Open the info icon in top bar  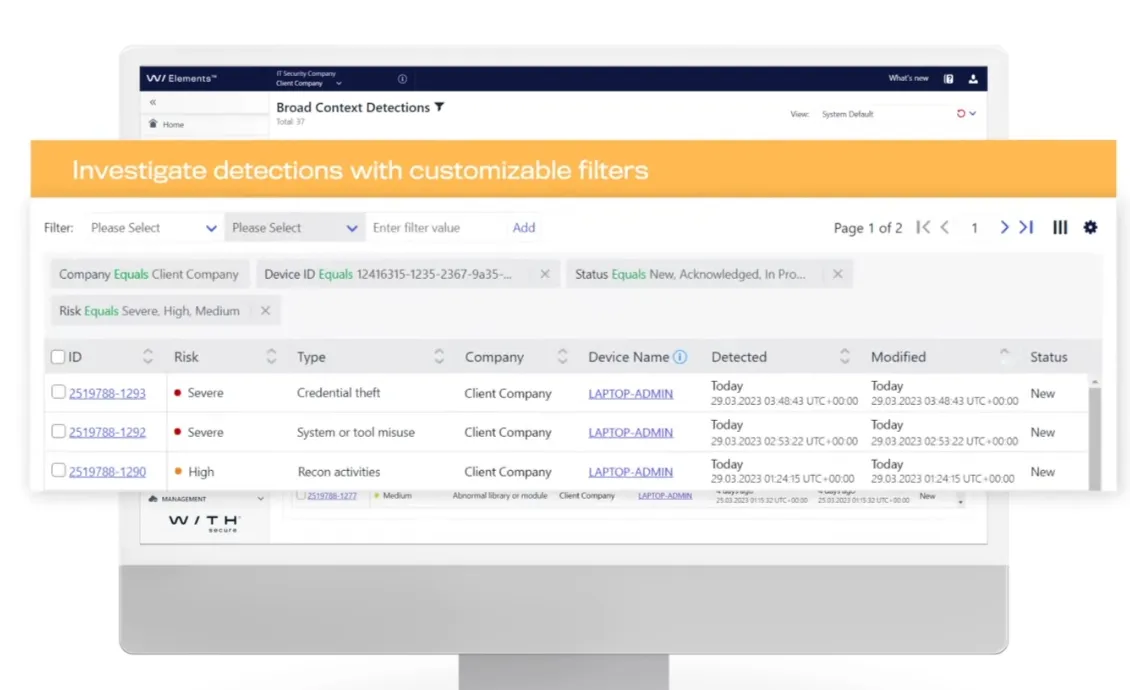click(x=402, y=79)
